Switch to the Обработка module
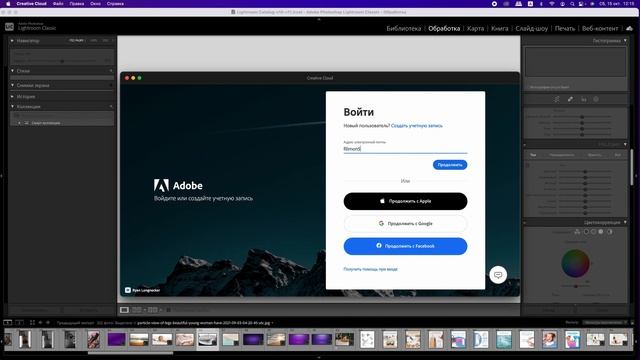The image size is (640, 360). [444, 29]
